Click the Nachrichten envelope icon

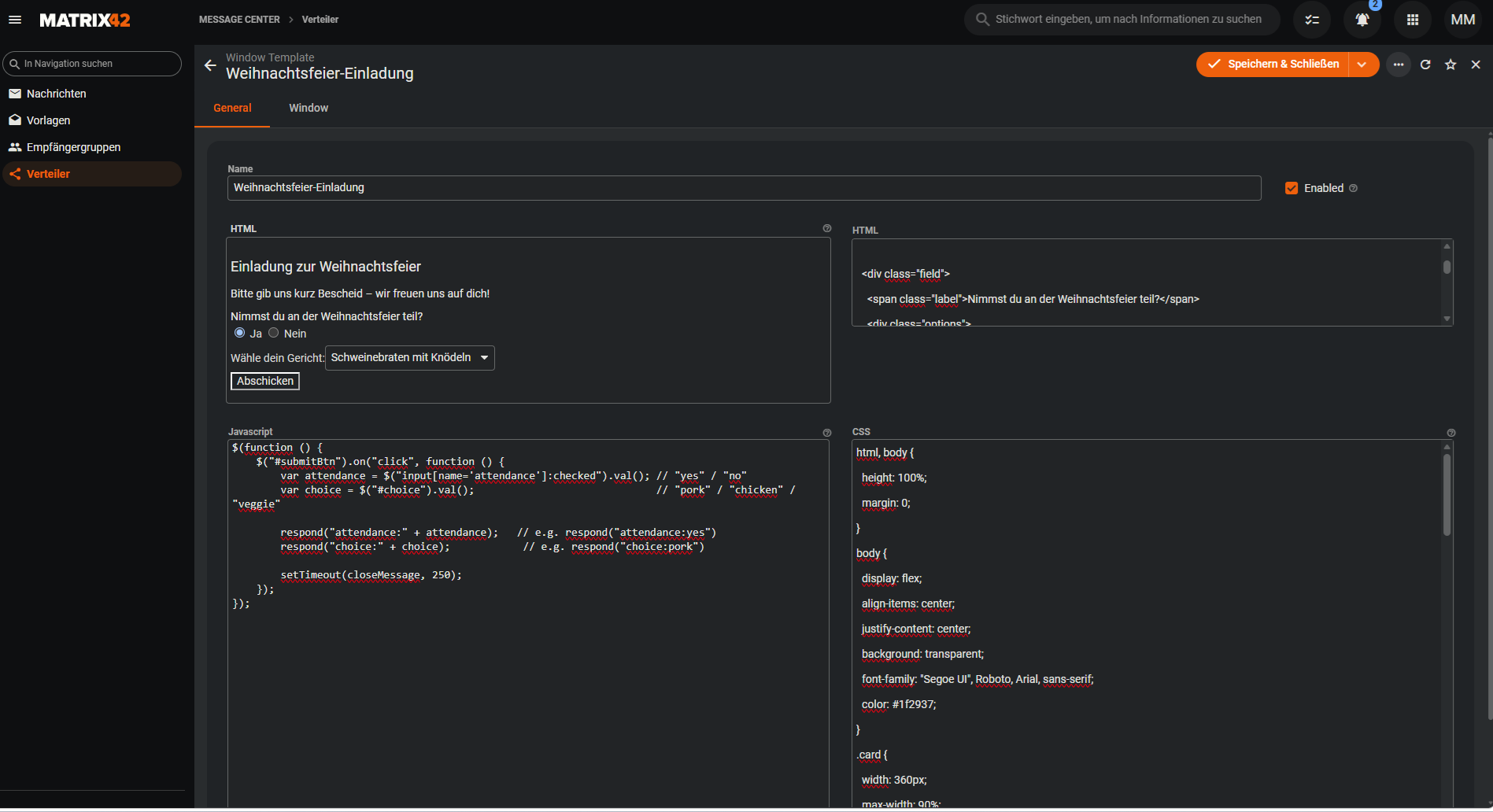pyautogui.click(x=15, y=94)
